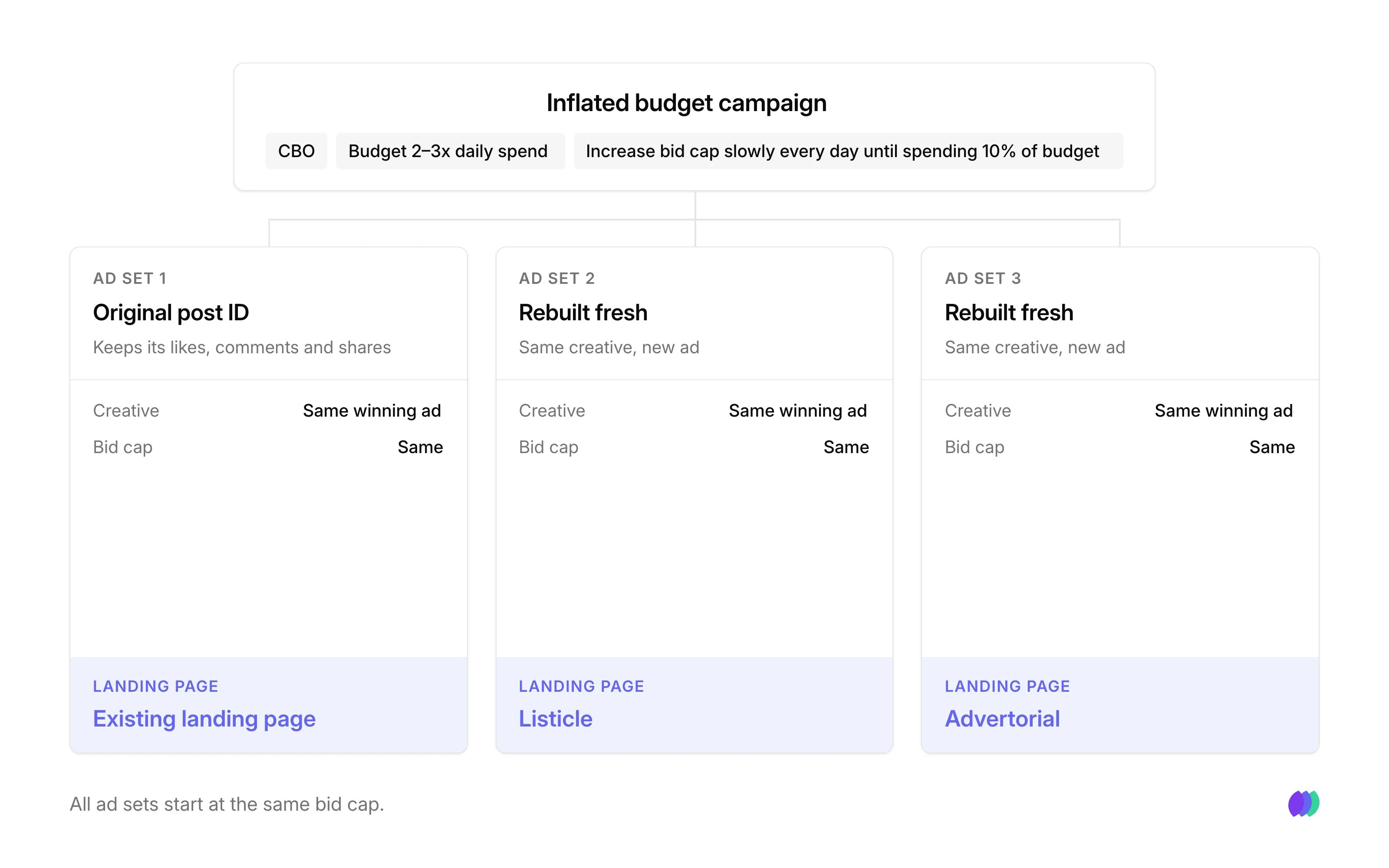The height and width of the screenshot is (868, 1389).
Task: Click the 'AD SET 2' label
Action: point(557,279)
